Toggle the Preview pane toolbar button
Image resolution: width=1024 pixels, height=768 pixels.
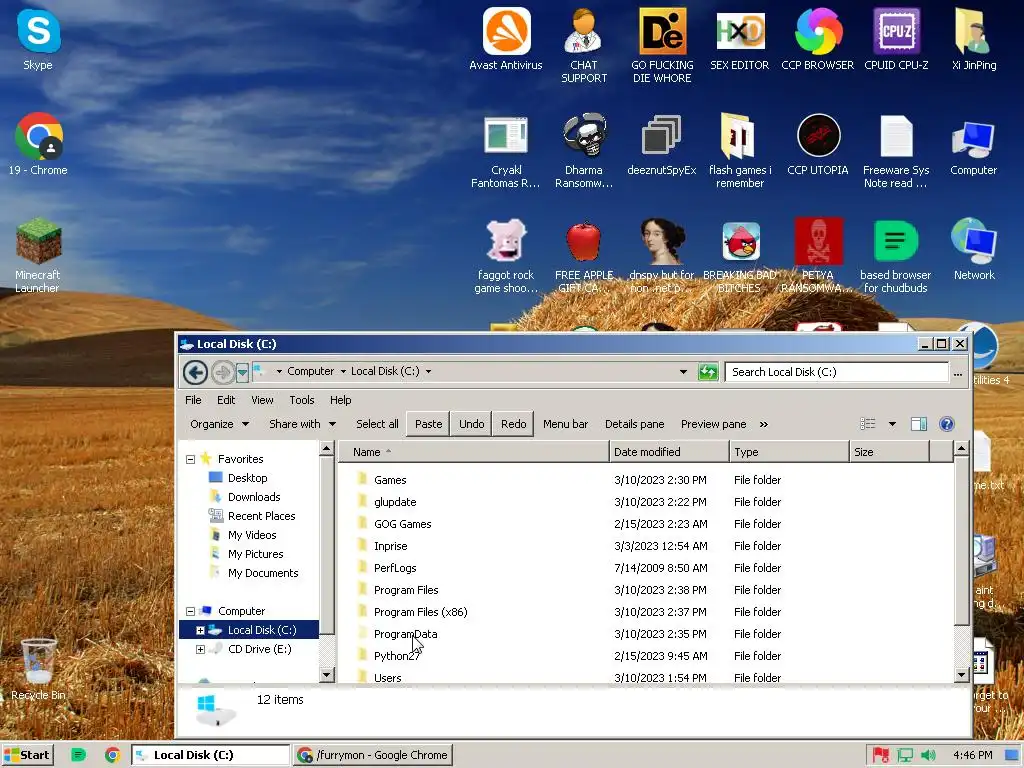713,424
